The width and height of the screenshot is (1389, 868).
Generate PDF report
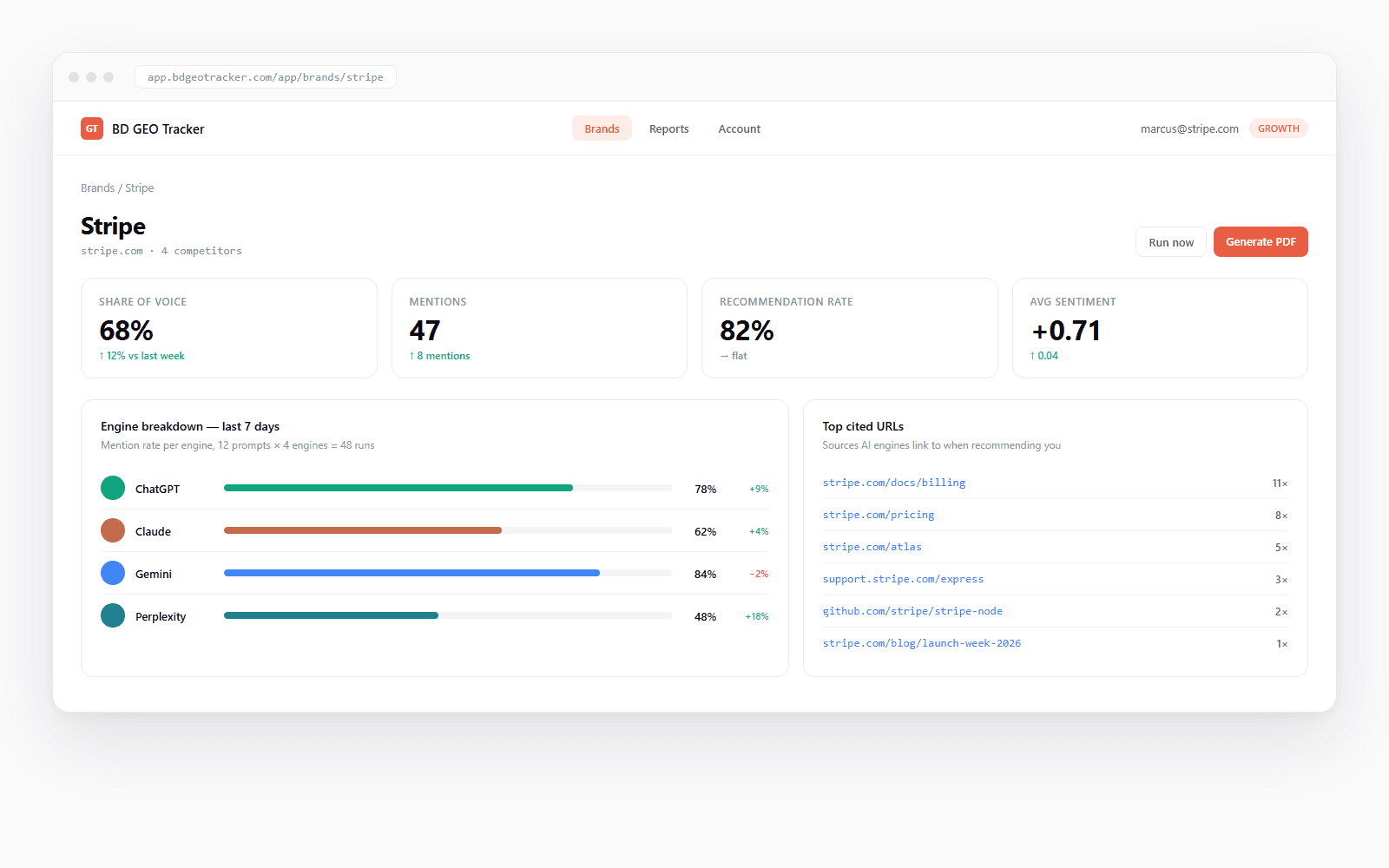1261,242
